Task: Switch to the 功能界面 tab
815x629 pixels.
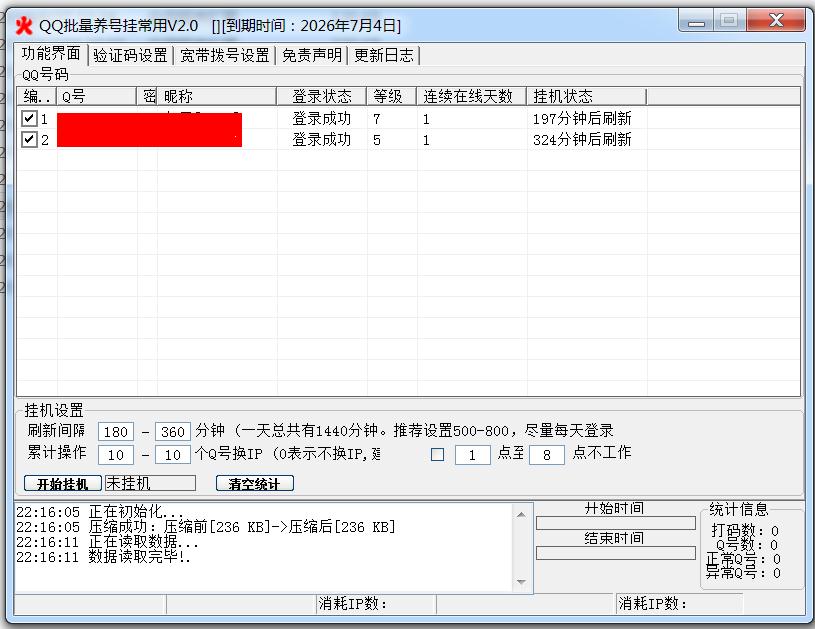Action: click(x=51, y=54)
